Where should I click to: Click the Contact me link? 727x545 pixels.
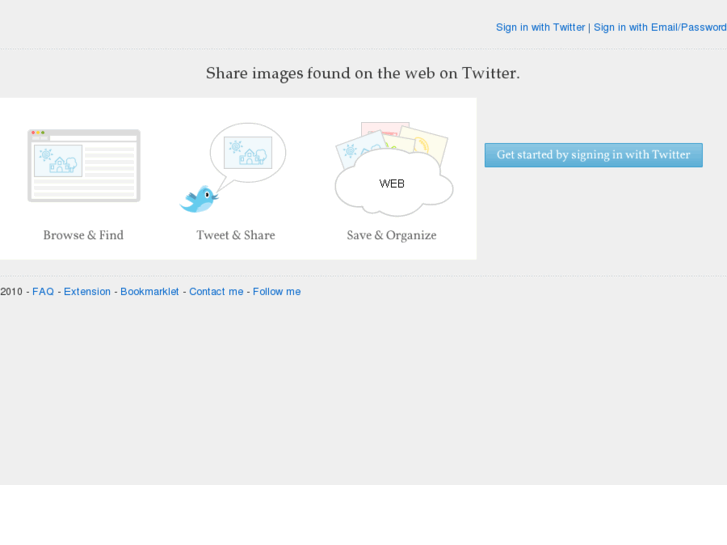click(216, 292)
